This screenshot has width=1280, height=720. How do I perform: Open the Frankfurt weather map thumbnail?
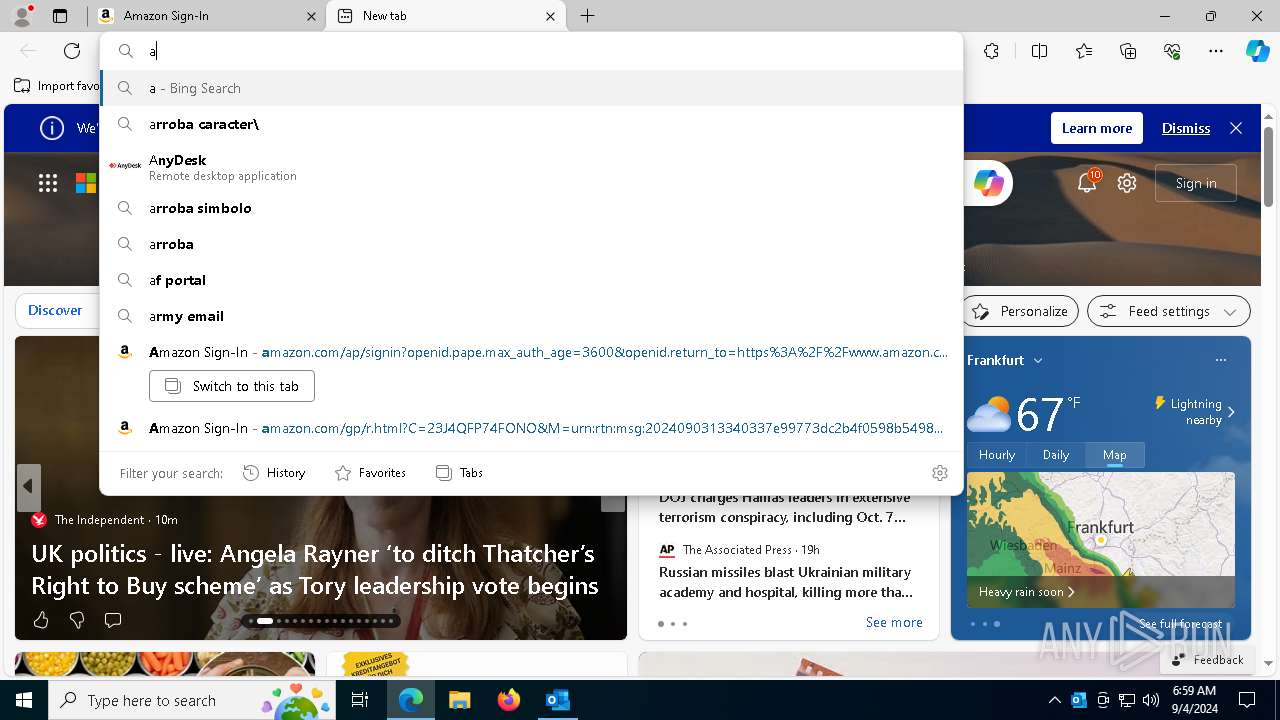click(1101, 539)
